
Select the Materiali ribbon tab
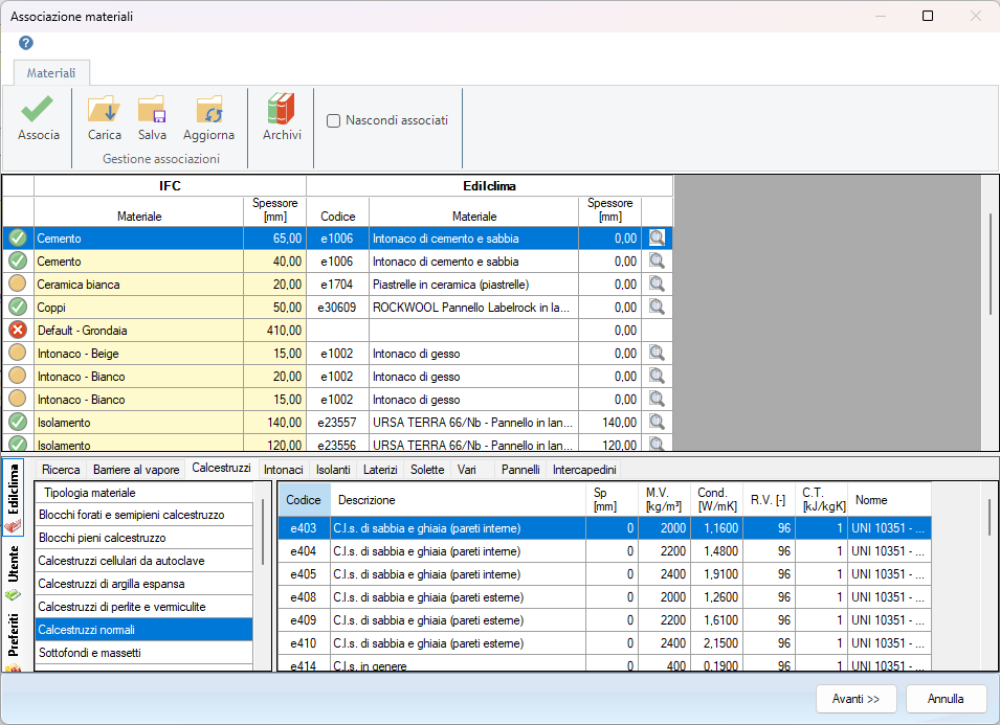(51, 73)
